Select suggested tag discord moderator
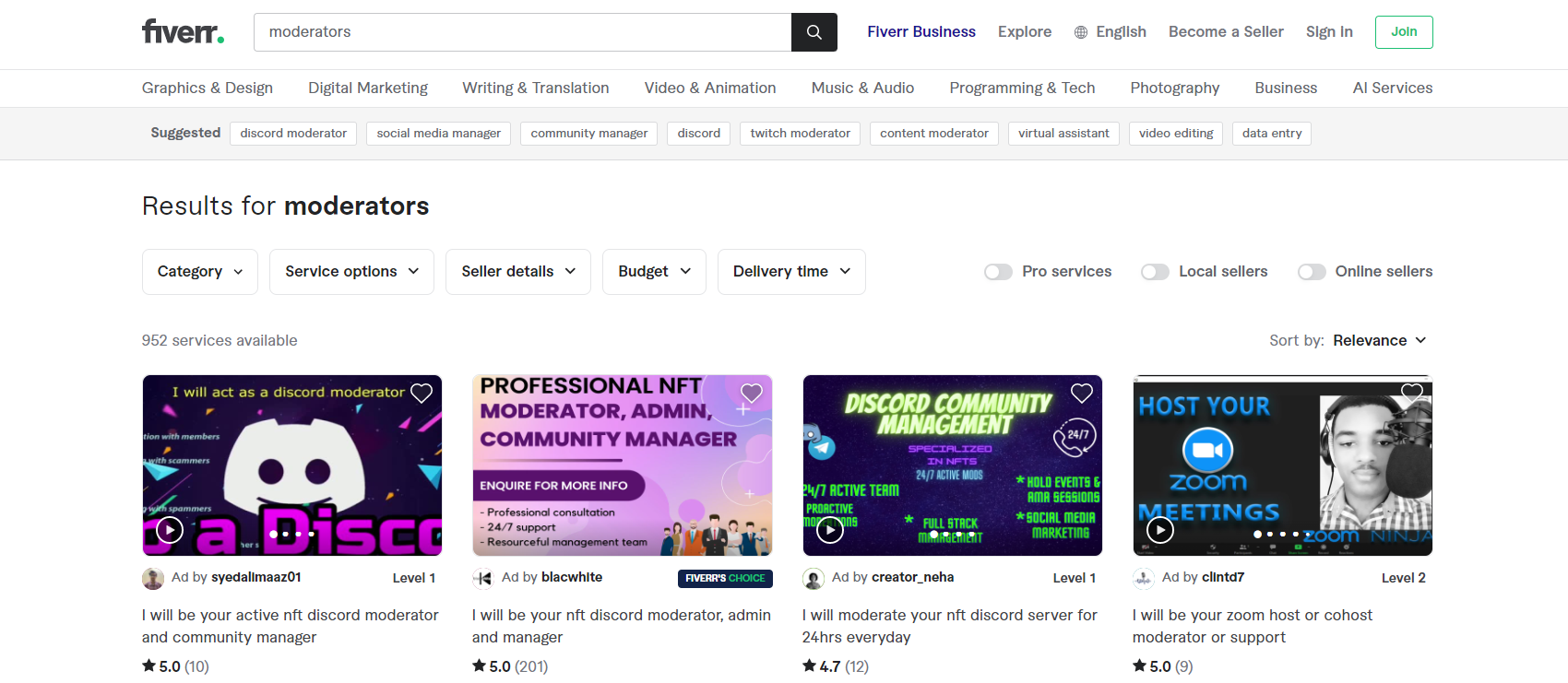Image resolution: width=1568 pixels, height=683 pixels. point(293,134)
